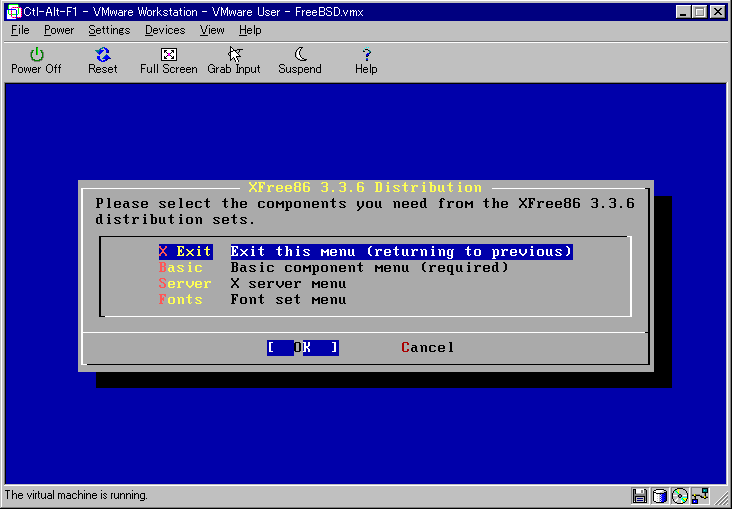
Task: Click the window resize grip corner
Action: [x=721, y=499]
